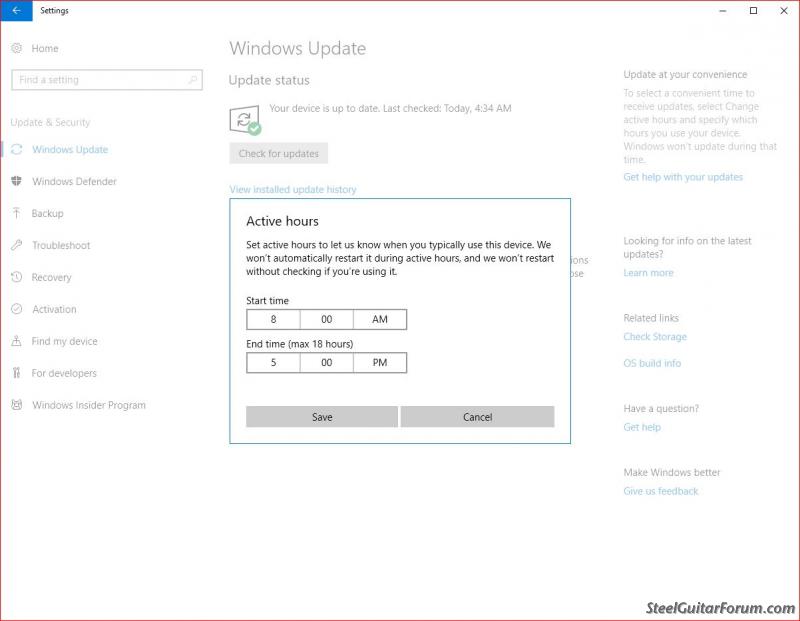Open Start time minutes selector
800x621 pixels.
pos(327,319)
